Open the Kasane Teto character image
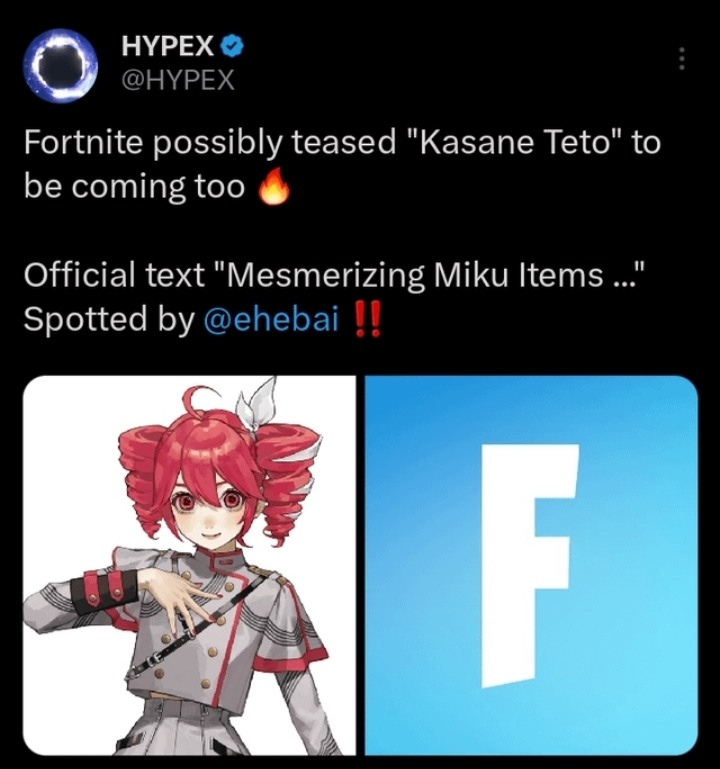The width and height of the screenshot is (720, 769). (x=189, y=565)
